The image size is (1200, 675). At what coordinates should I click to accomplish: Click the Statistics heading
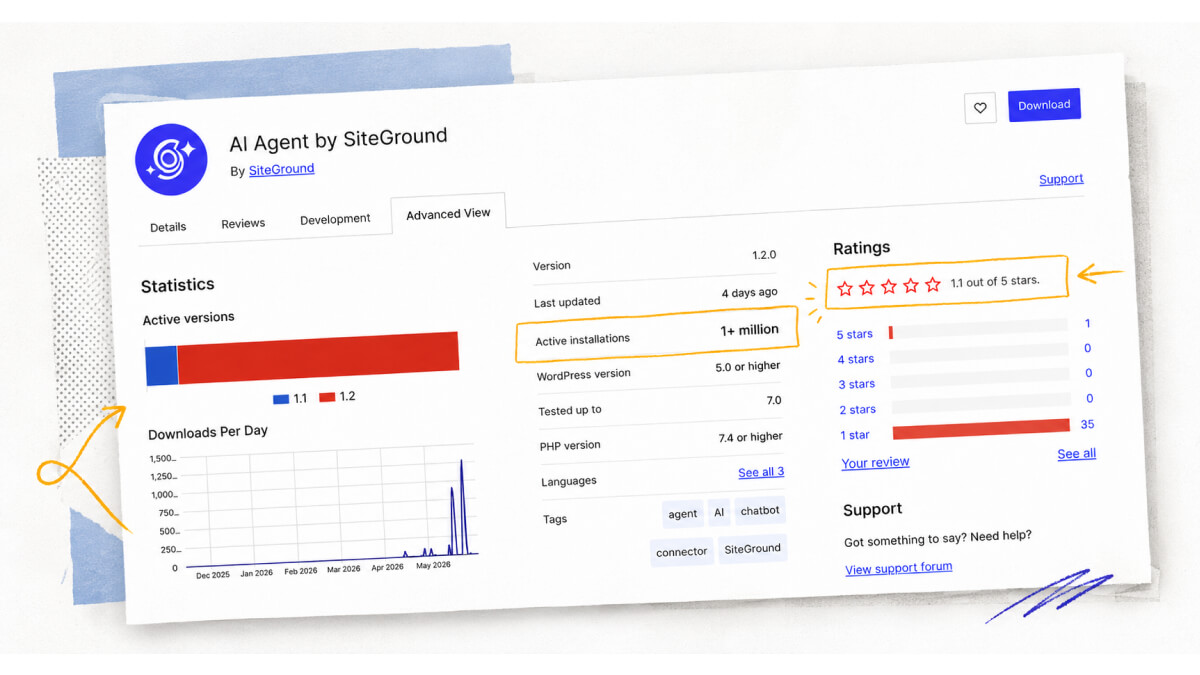click(178, 285)
